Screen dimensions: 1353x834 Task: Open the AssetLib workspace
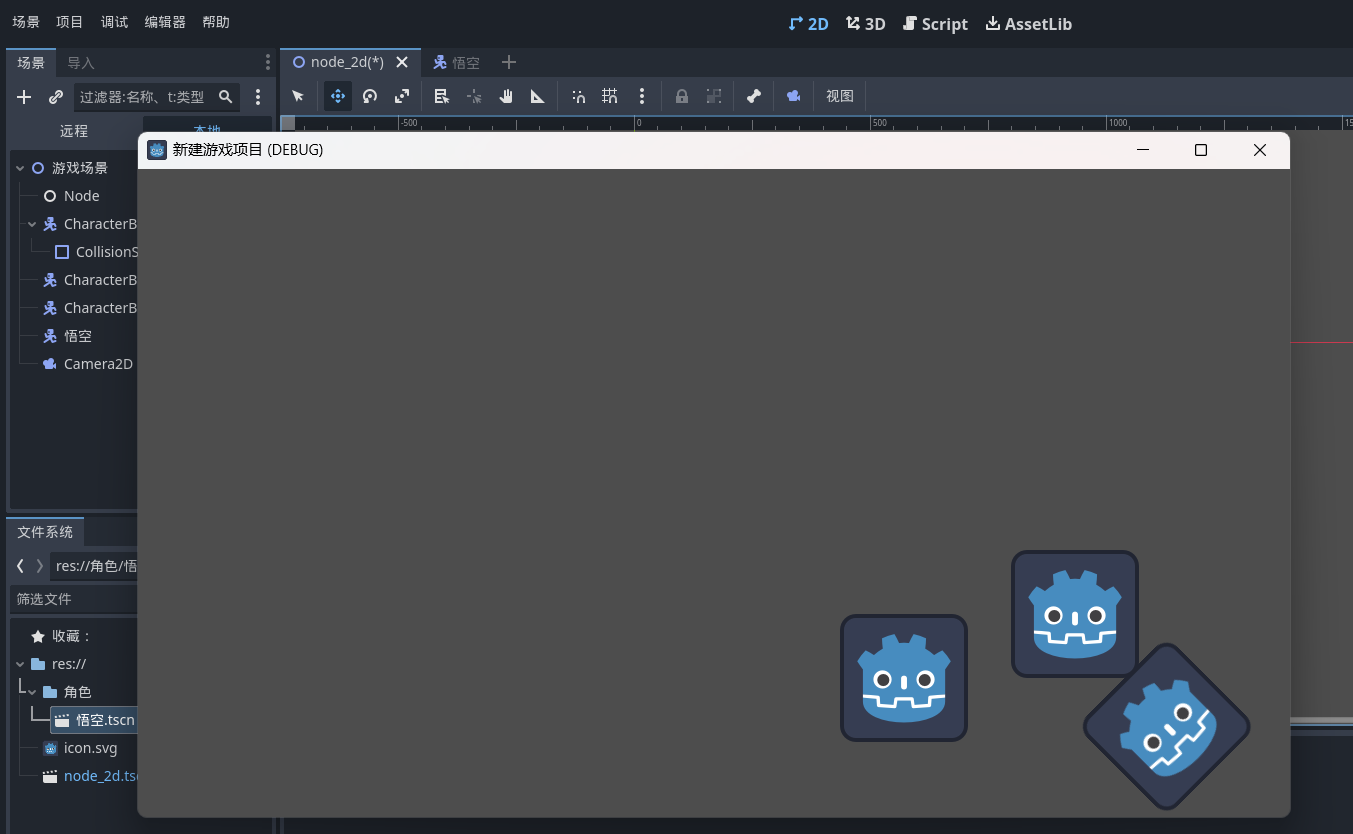click(x=1028, y=24)
